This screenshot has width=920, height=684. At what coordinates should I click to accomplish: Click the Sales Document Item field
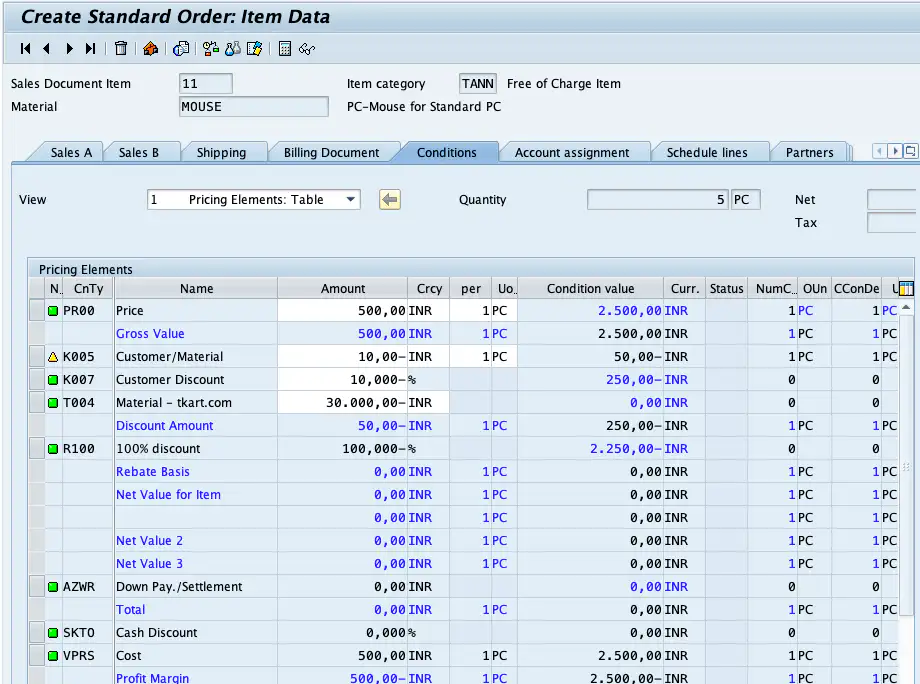pos(206,83)
